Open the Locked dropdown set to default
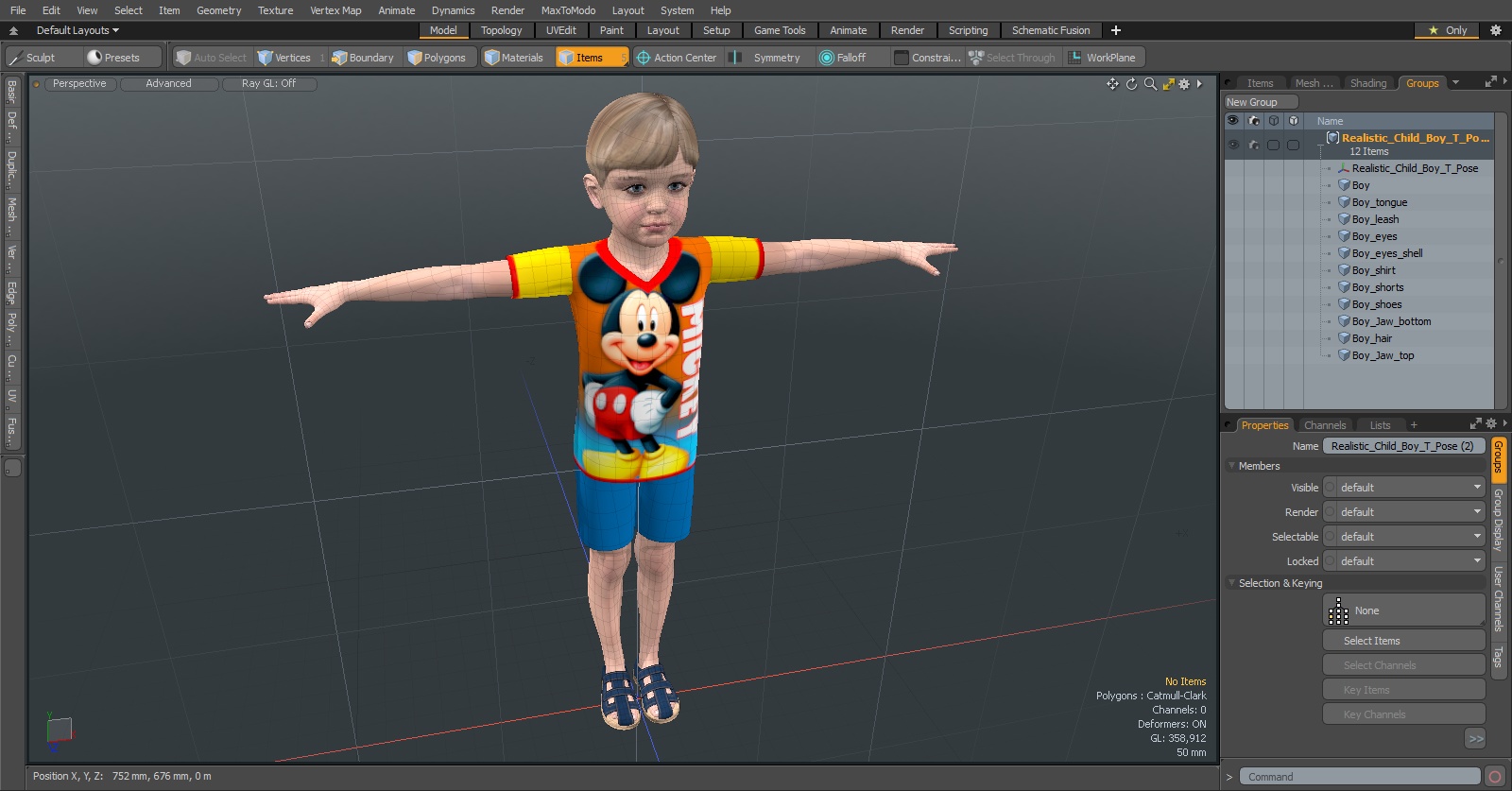Image resolution: width=1512 pixels, height=791 pixels. tap(1404, 561)
